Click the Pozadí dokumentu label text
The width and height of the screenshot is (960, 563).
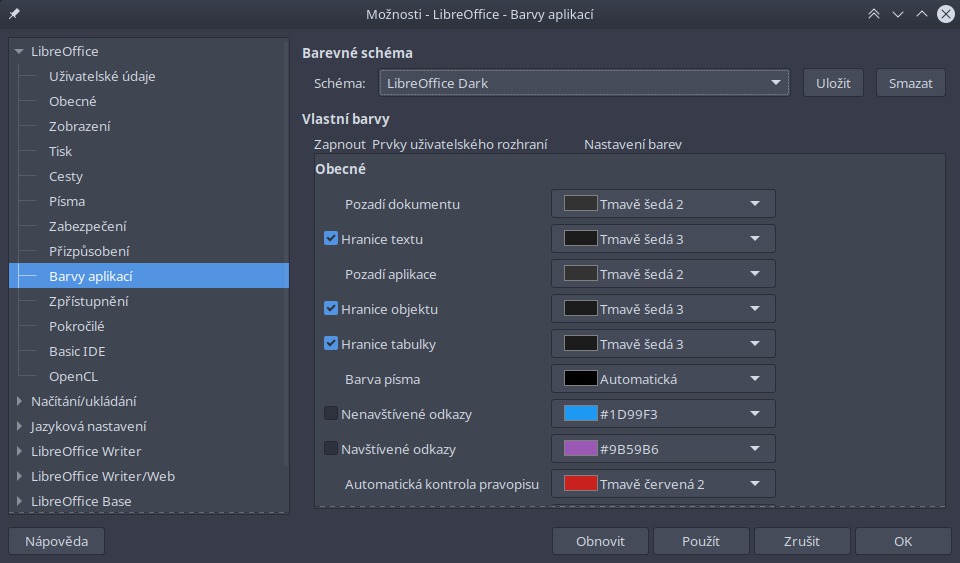coord(402,204)
